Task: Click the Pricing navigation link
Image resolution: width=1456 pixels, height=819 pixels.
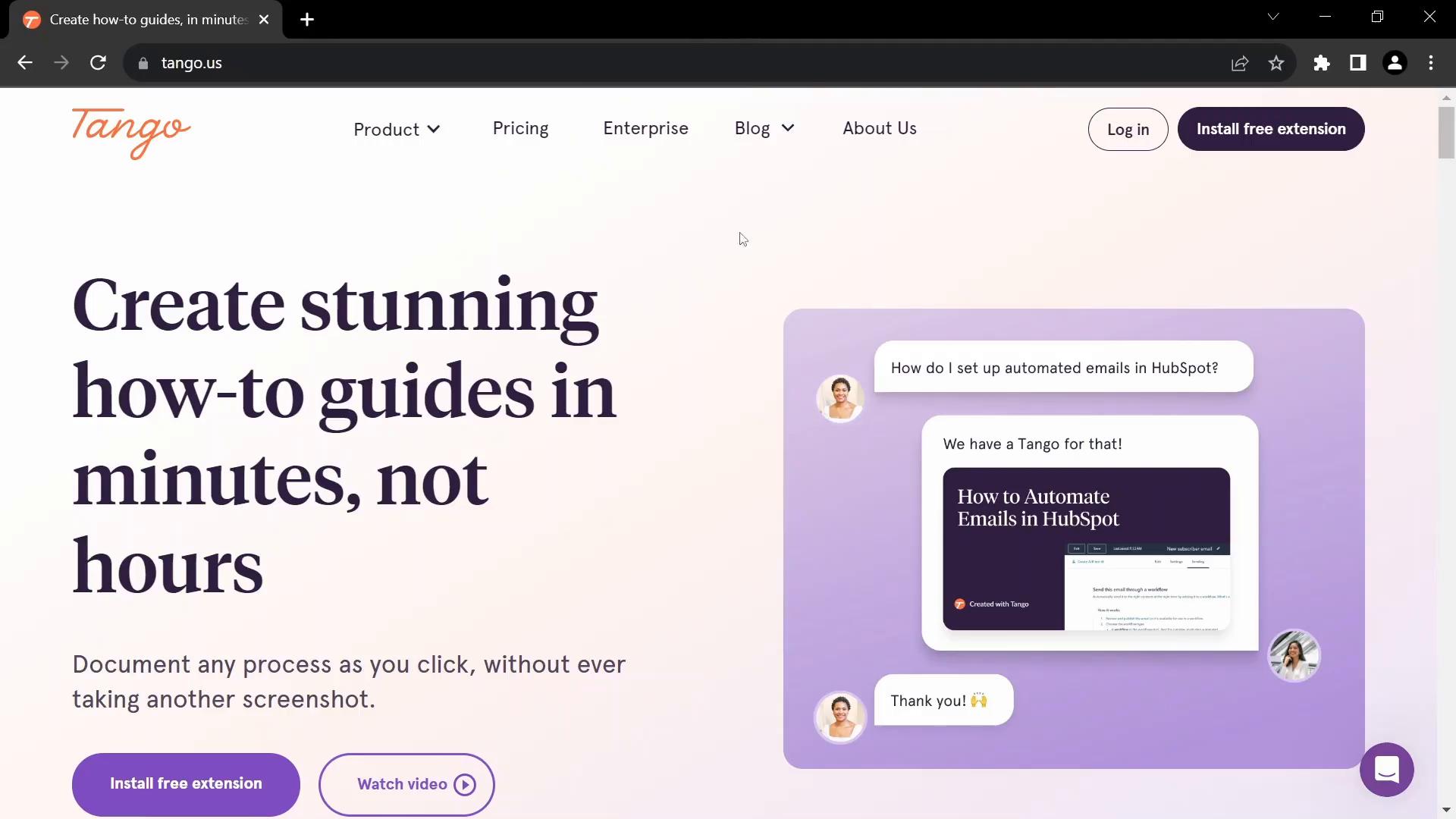Action: 521,128
